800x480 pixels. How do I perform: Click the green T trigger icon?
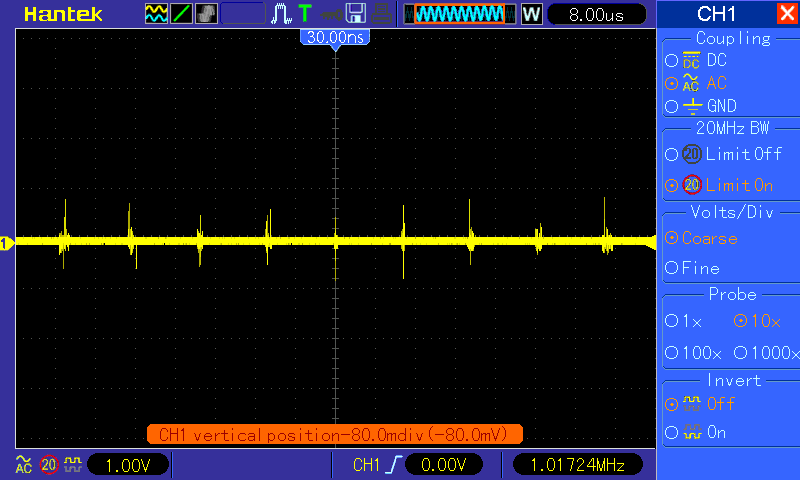[x=305, y=14]
